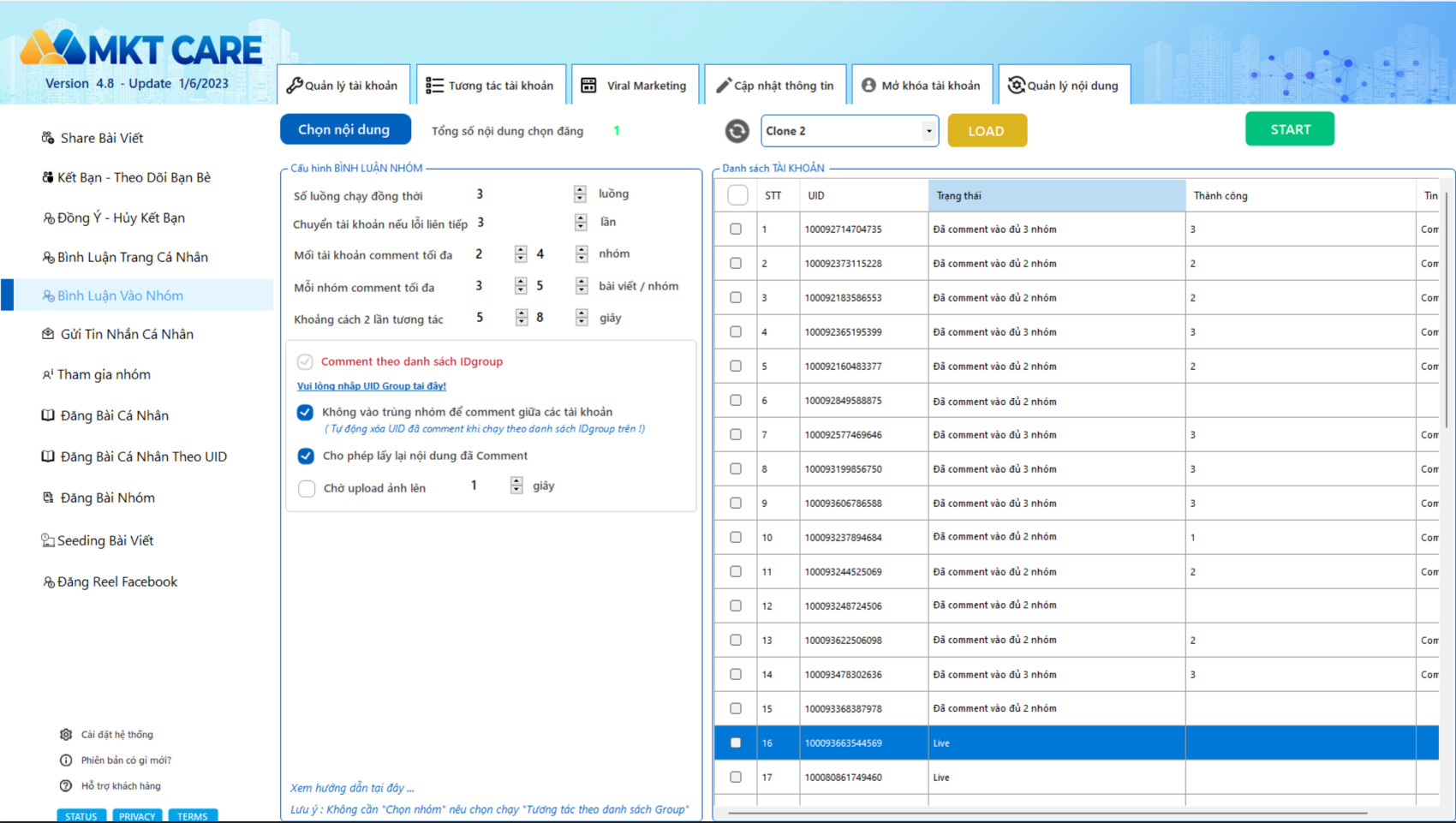The height and width of the screenshot is (823, 1456).
Task: Click the help icon for Hỗ trợ khách hàng
Action: click(66, 786)
